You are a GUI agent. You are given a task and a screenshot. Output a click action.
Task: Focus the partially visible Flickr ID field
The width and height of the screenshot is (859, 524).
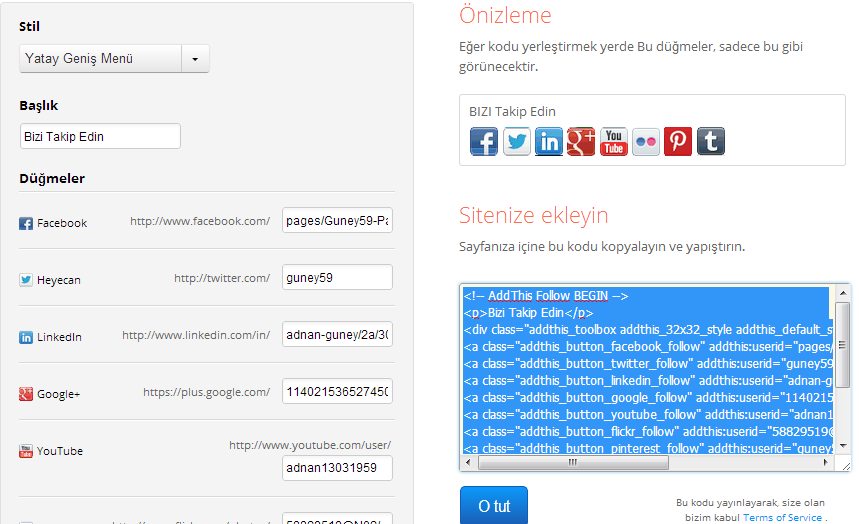pyautogui.click(x=337, y=519)
